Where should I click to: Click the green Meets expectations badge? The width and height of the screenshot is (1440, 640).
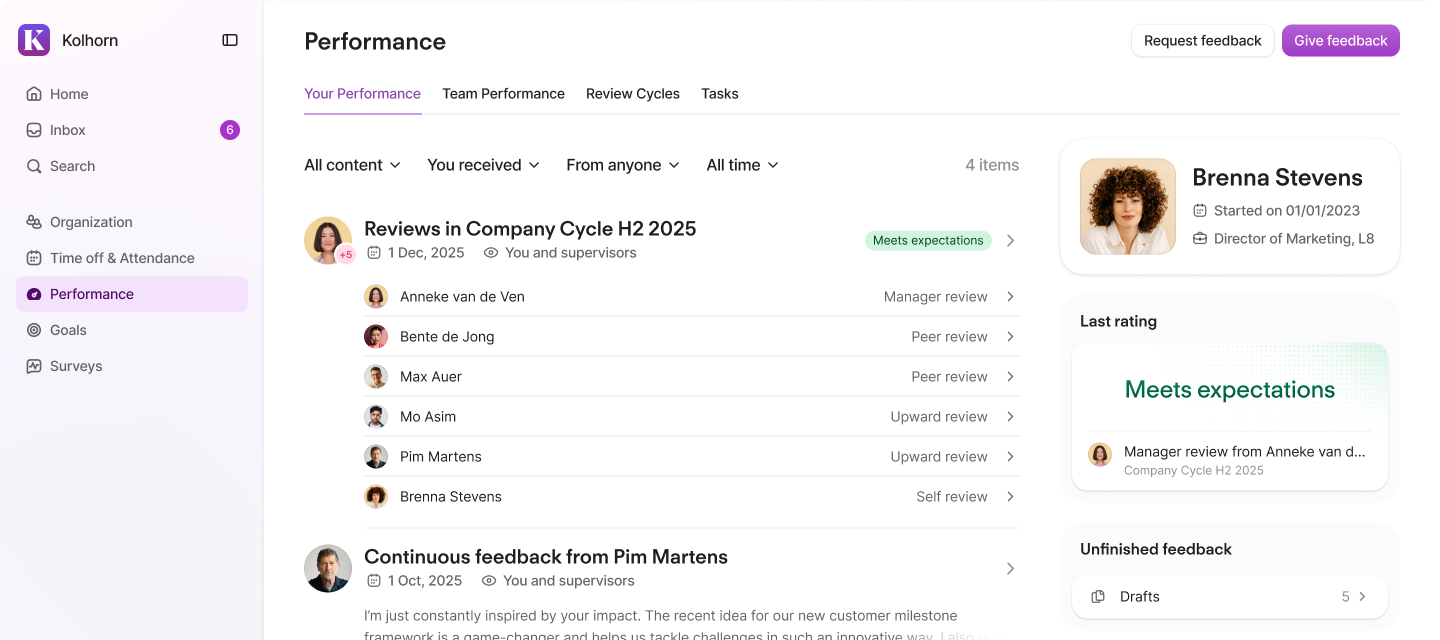[x=928, y=240]
